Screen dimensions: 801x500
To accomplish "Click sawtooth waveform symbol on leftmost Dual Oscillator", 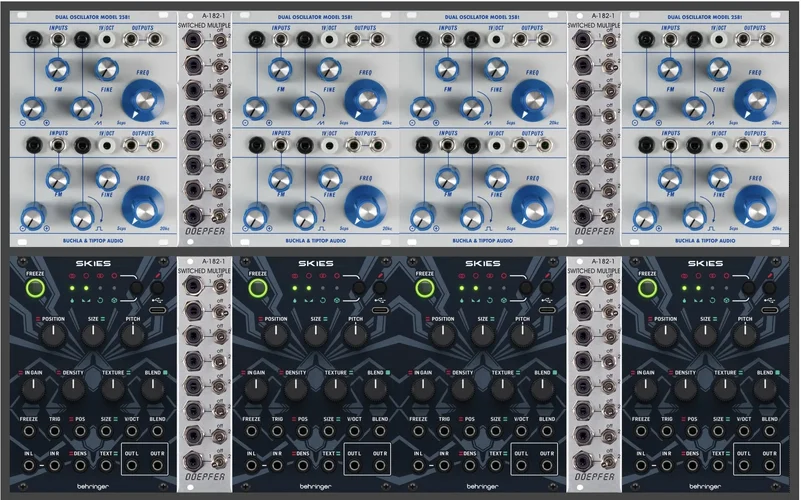I will (97, 123).
